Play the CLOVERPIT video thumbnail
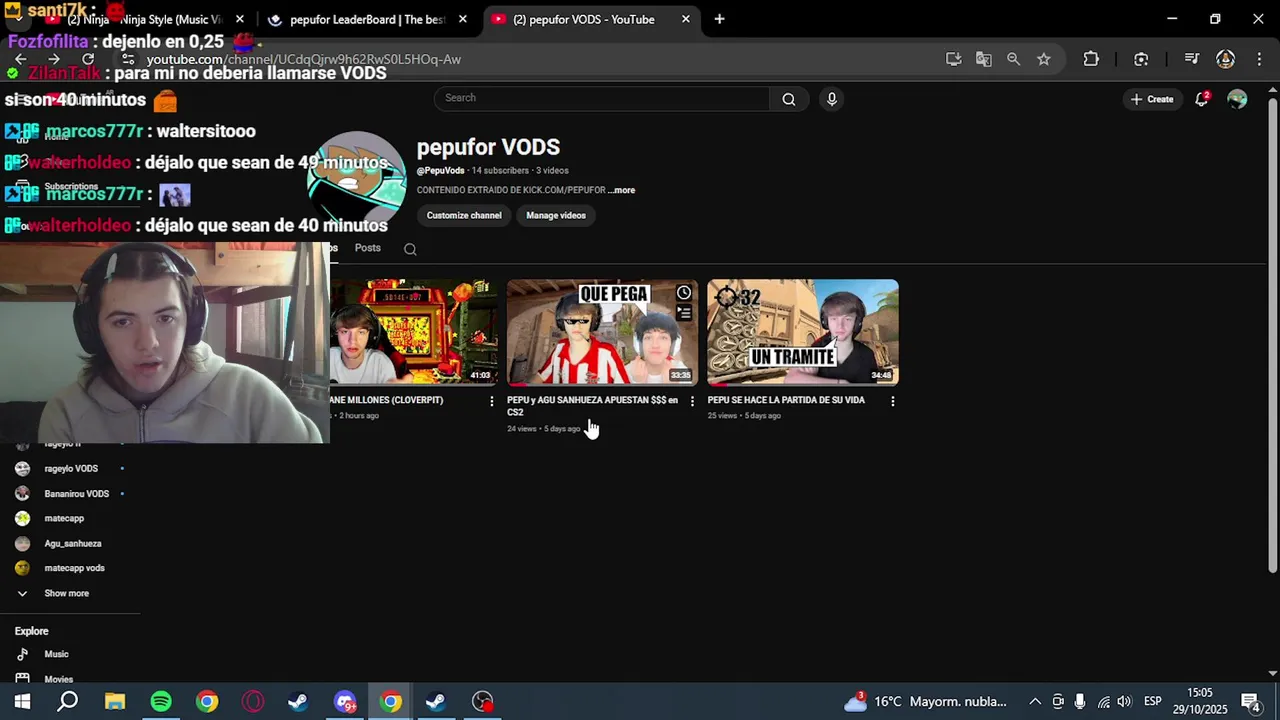This screenshot has width=1280, height=720. 414,332
